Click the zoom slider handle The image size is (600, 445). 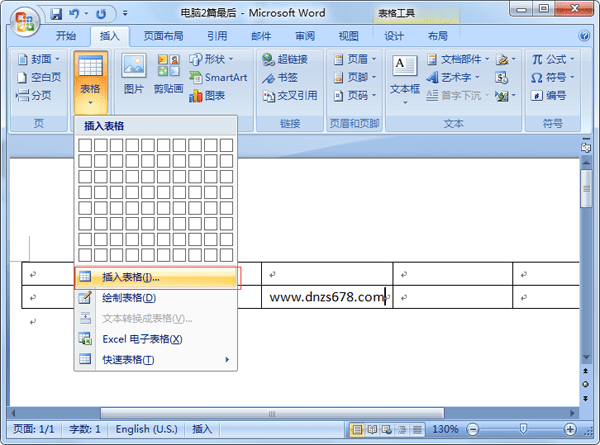click(523, 429)
